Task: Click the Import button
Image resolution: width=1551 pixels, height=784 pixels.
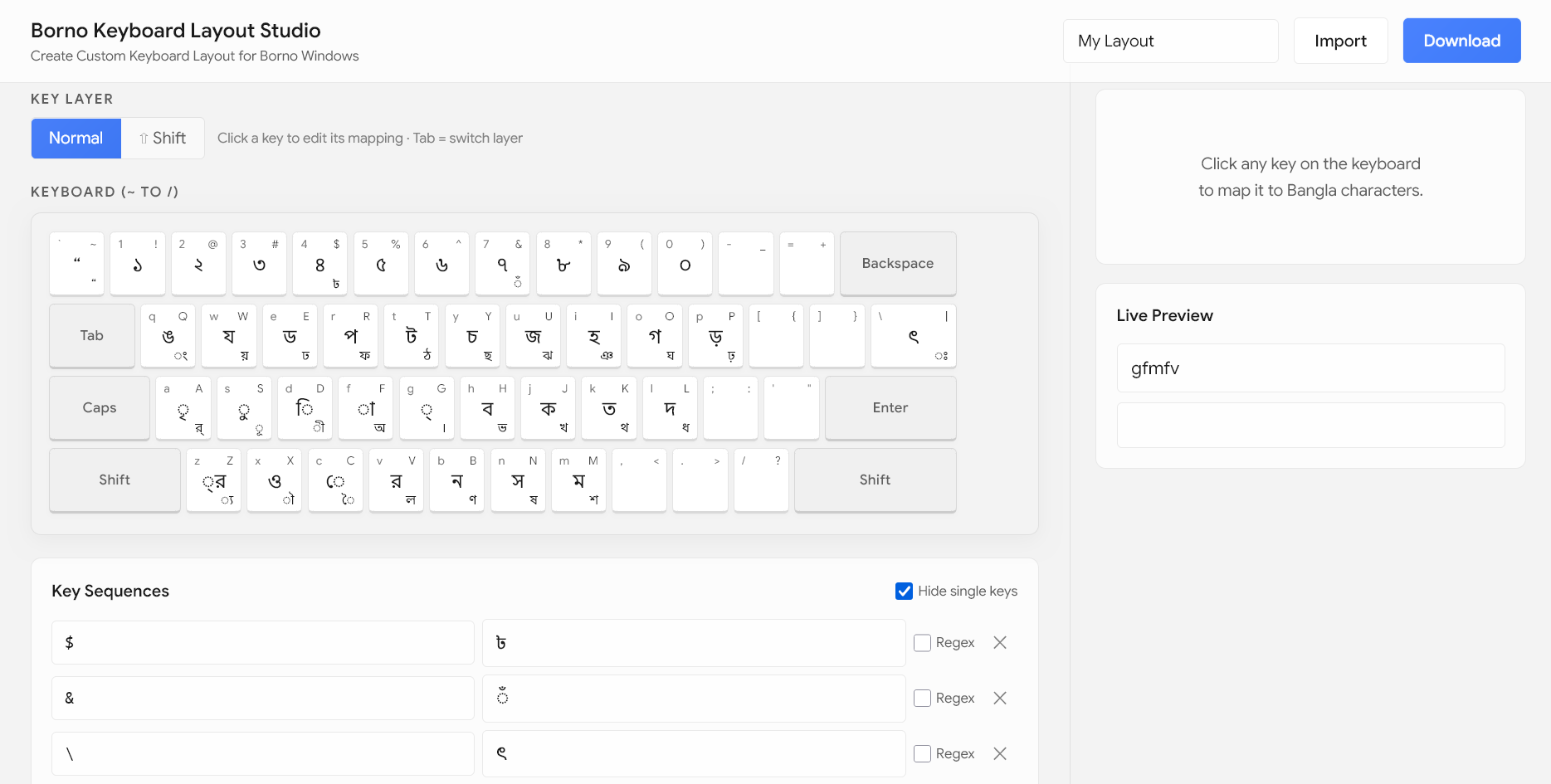Action: (x=1340, y=41)
